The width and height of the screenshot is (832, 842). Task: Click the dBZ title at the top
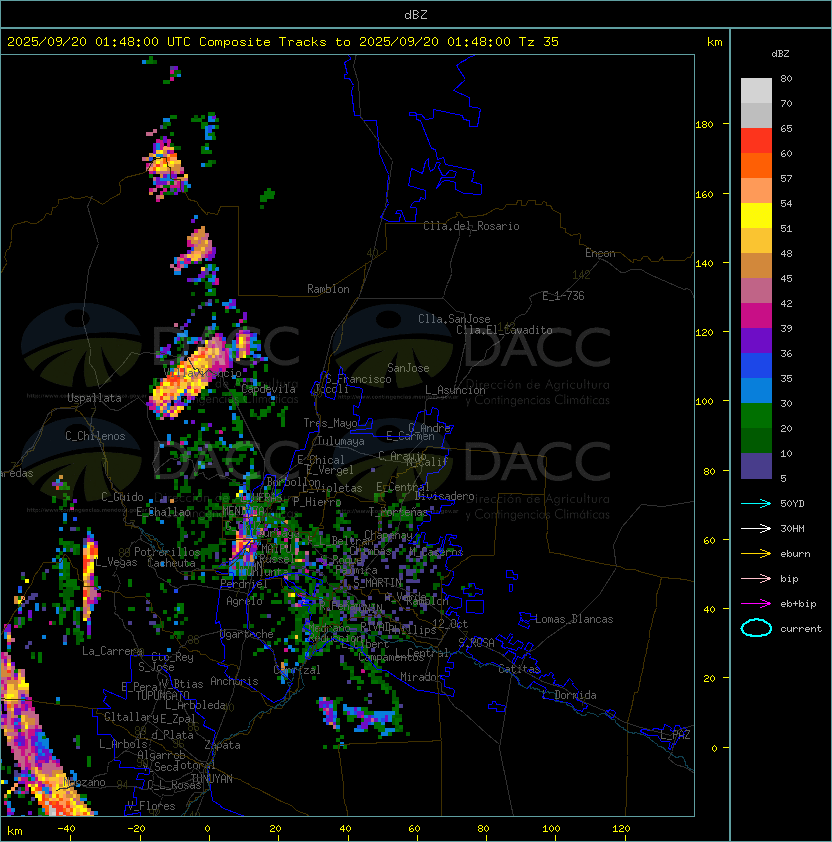416,14
